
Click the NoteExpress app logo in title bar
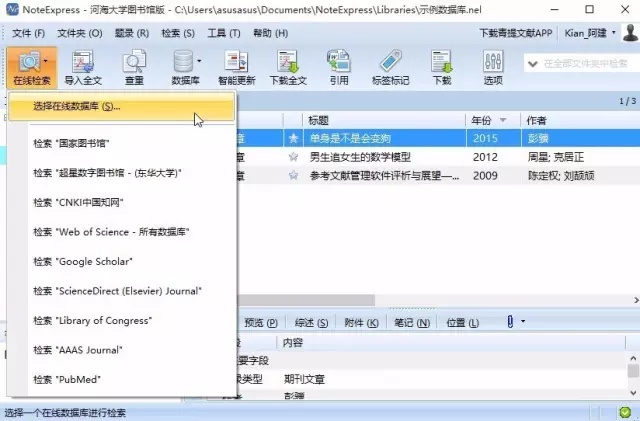pos(12,9)
